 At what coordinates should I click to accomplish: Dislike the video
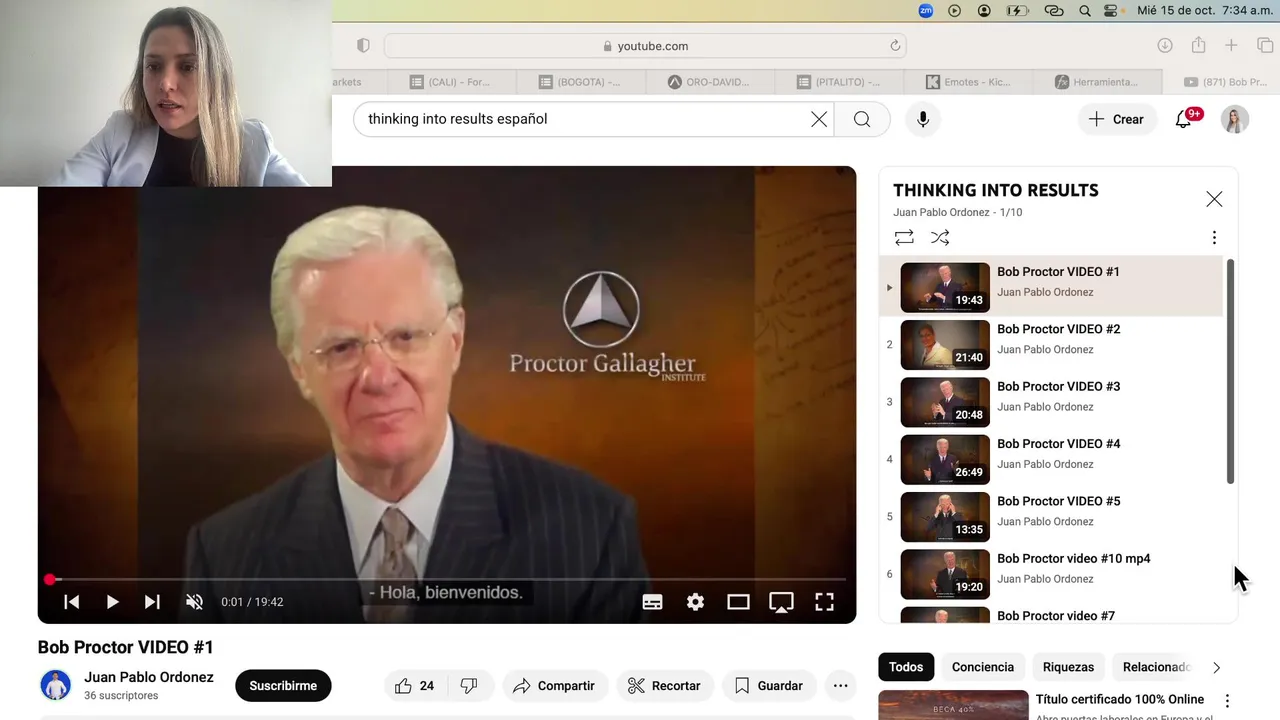point(469,686)
